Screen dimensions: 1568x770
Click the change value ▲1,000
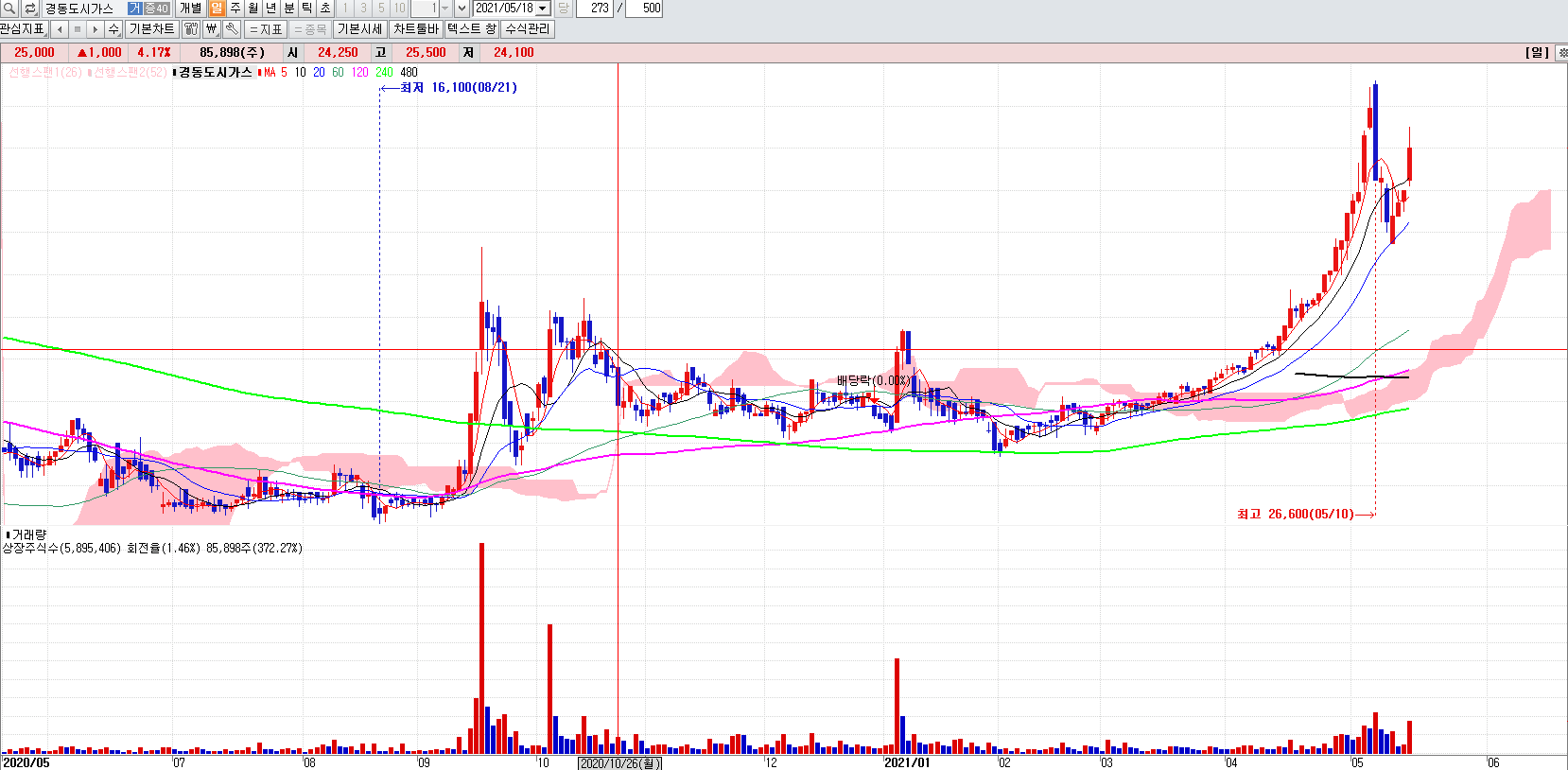99,53
